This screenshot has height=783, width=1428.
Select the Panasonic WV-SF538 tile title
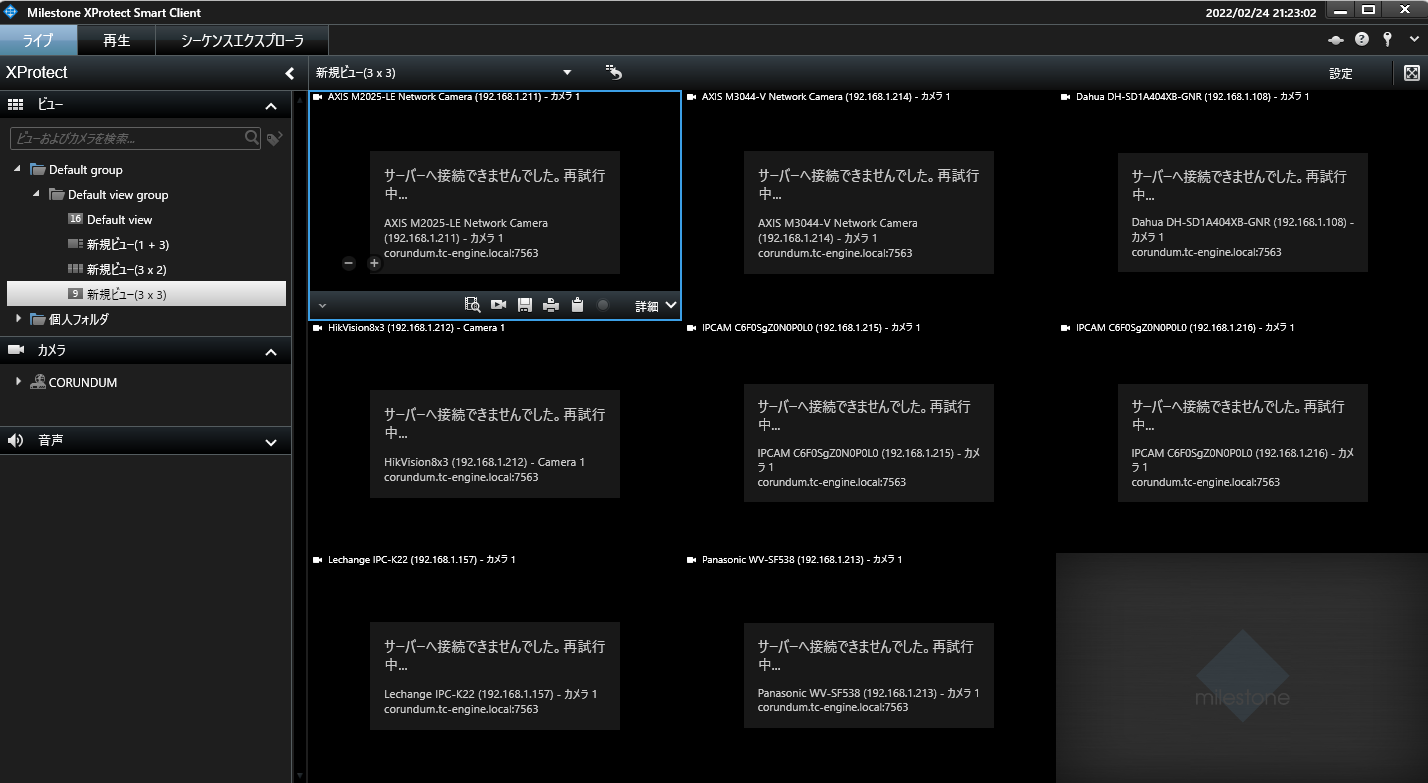802,560
